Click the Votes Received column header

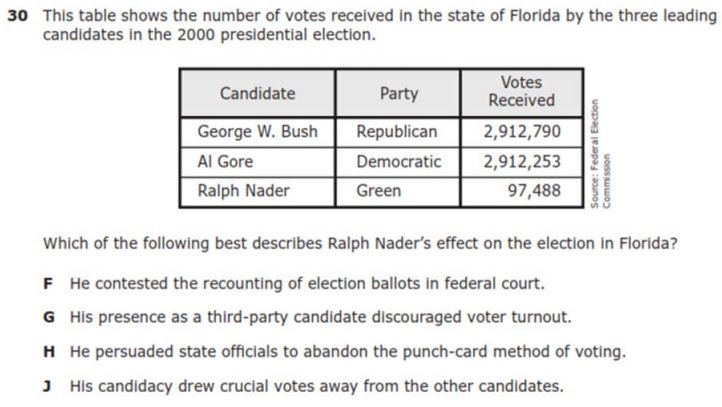tap(522, 93)
